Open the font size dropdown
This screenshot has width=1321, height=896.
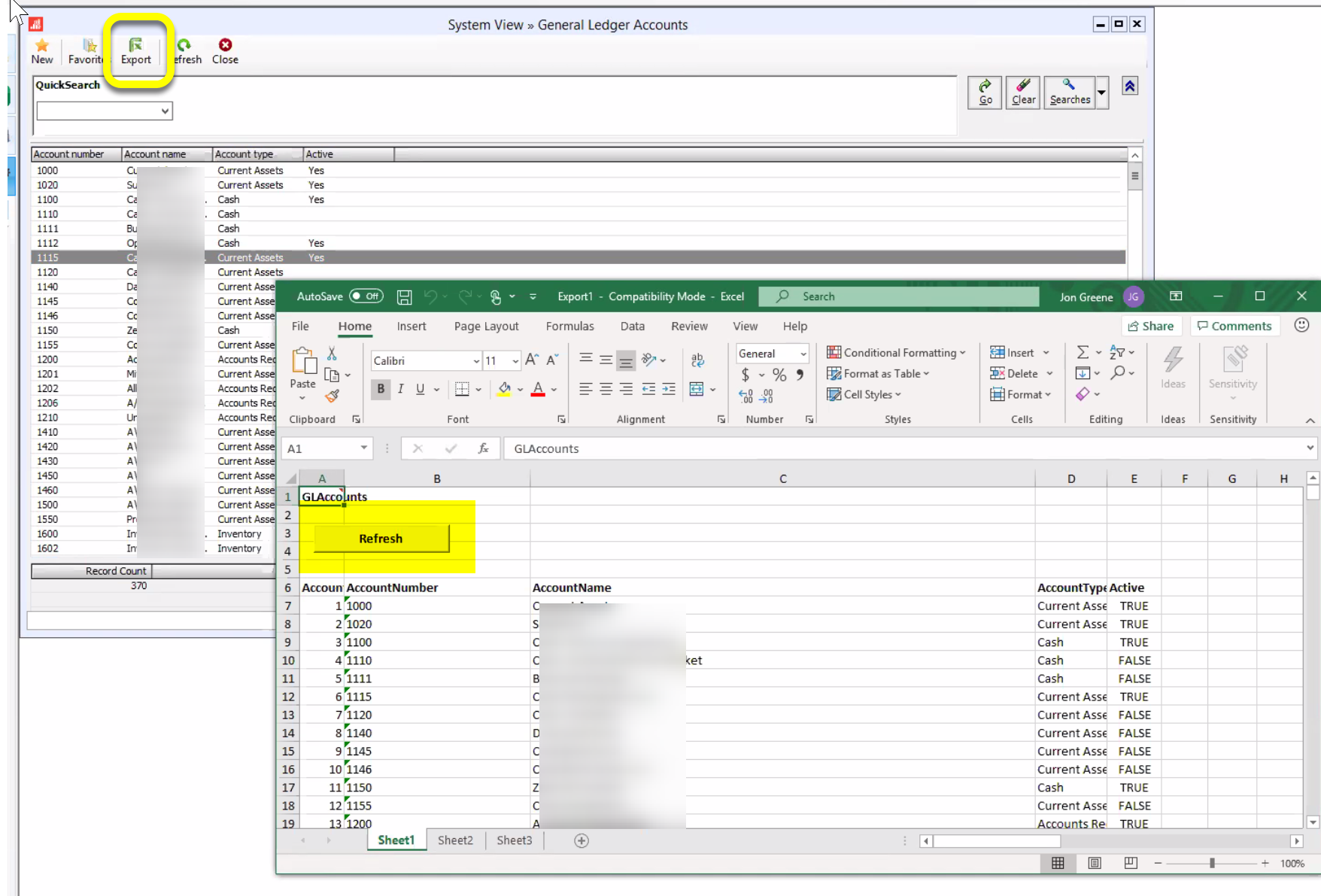pos(515,361)
